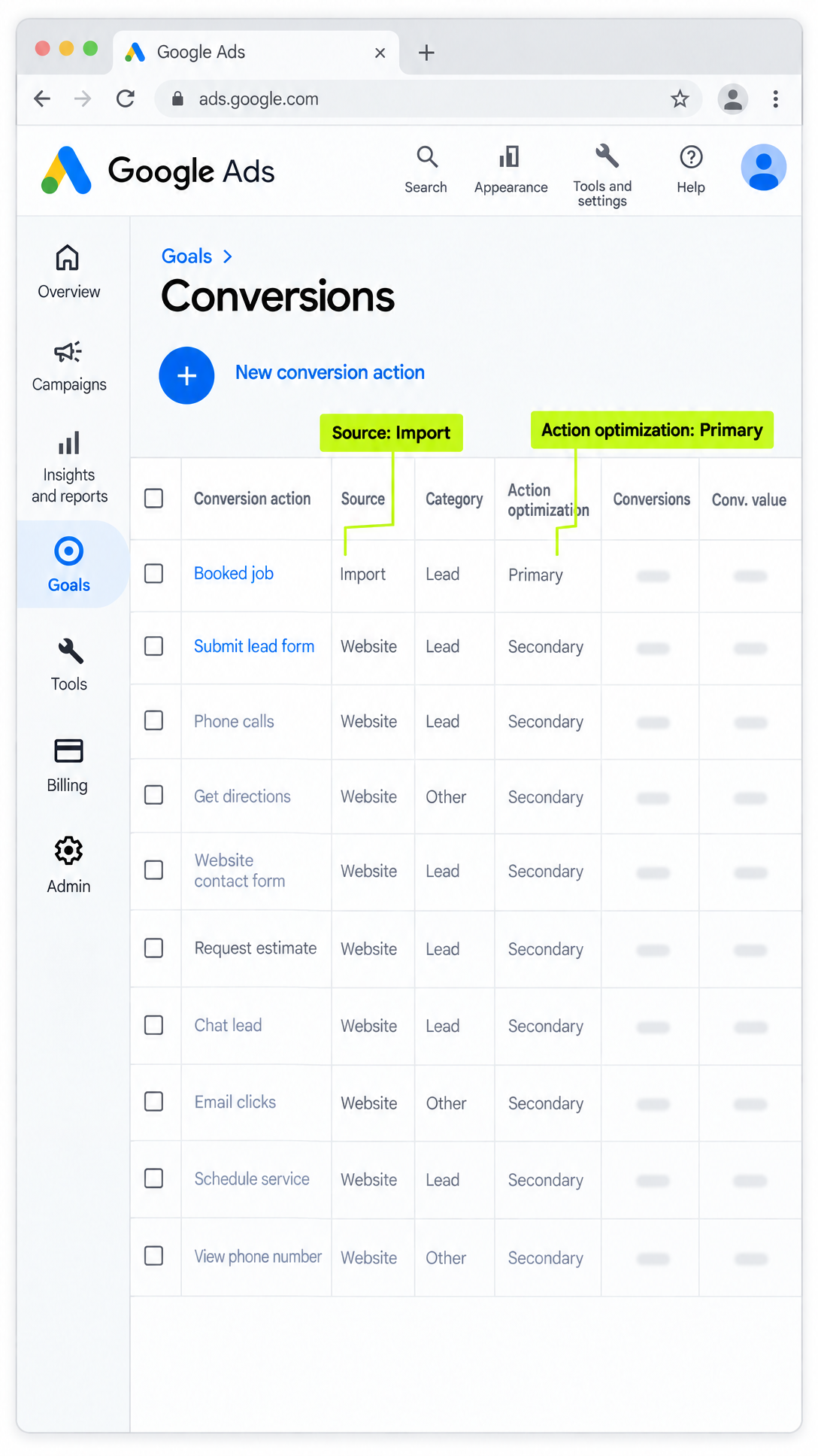Select the Google Ads browser tab
The image size is (818, 1456).
coord(256,53)
